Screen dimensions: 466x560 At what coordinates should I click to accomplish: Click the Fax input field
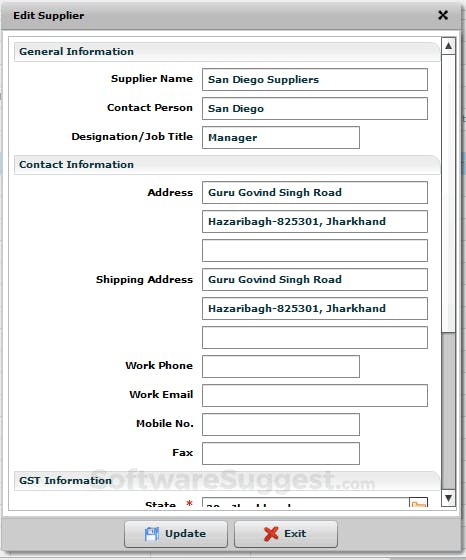pos(281,454)
